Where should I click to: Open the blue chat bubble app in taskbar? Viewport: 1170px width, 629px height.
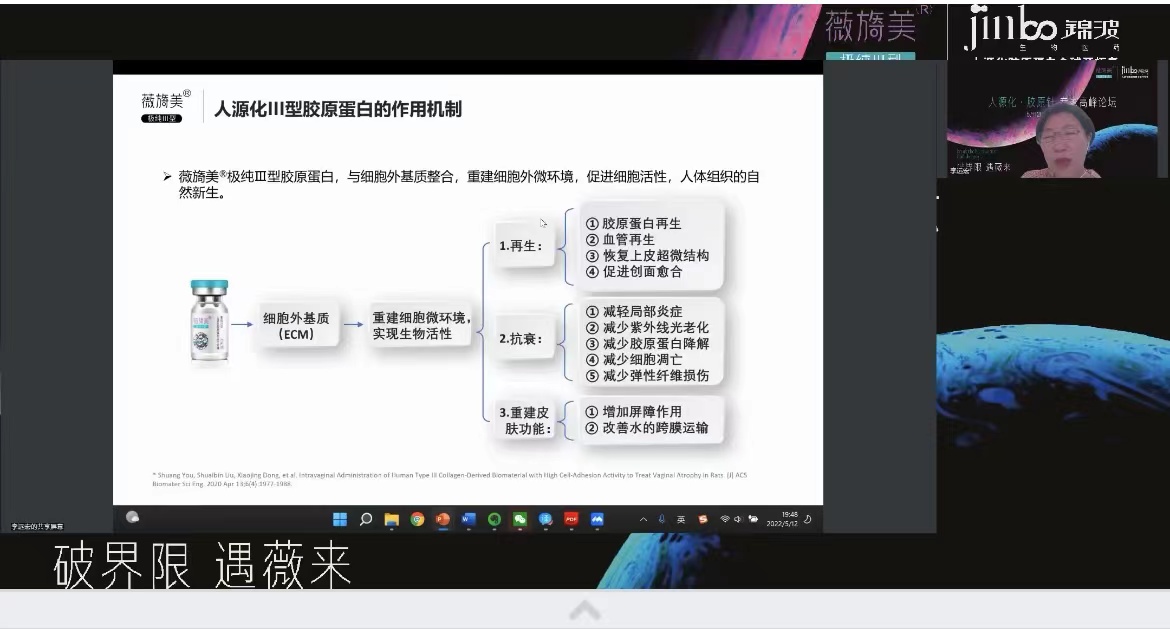click(545, 519)
